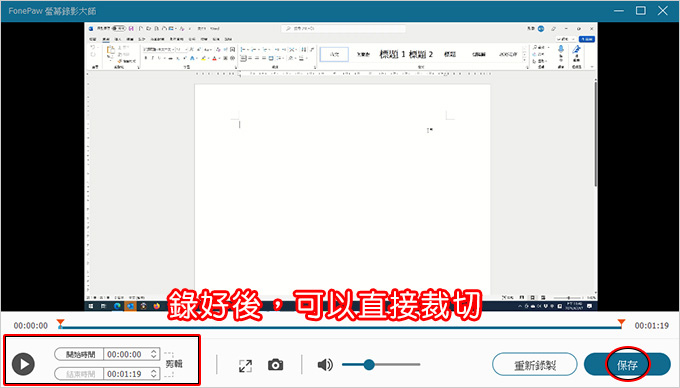Click the recorded video preview area
Image resolution: width=680 pixels, height=388 pixels.
coord(340,166)
